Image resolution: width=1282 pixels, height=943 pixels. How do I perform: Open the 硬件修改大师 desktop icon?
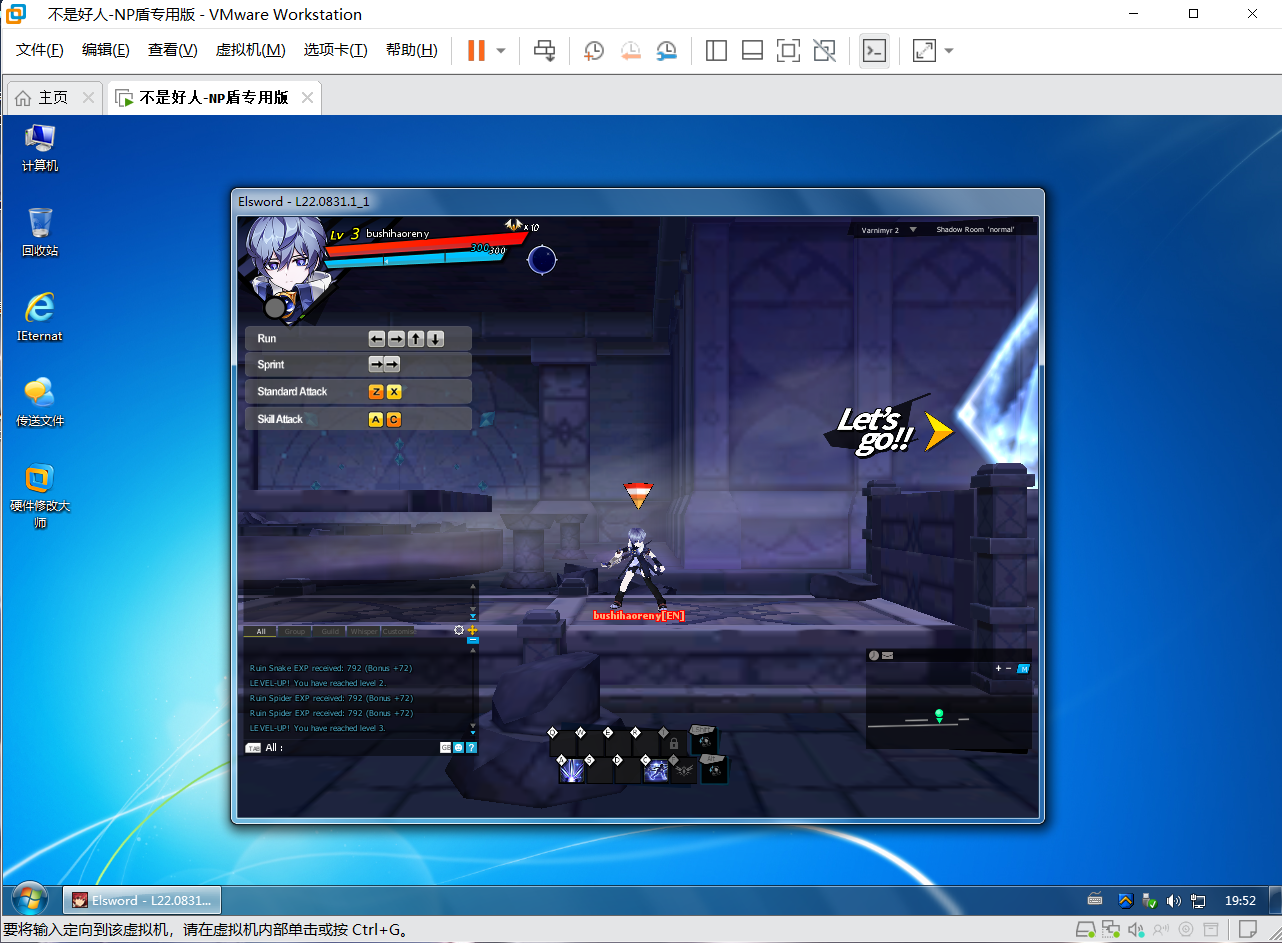tap(40, 497)
